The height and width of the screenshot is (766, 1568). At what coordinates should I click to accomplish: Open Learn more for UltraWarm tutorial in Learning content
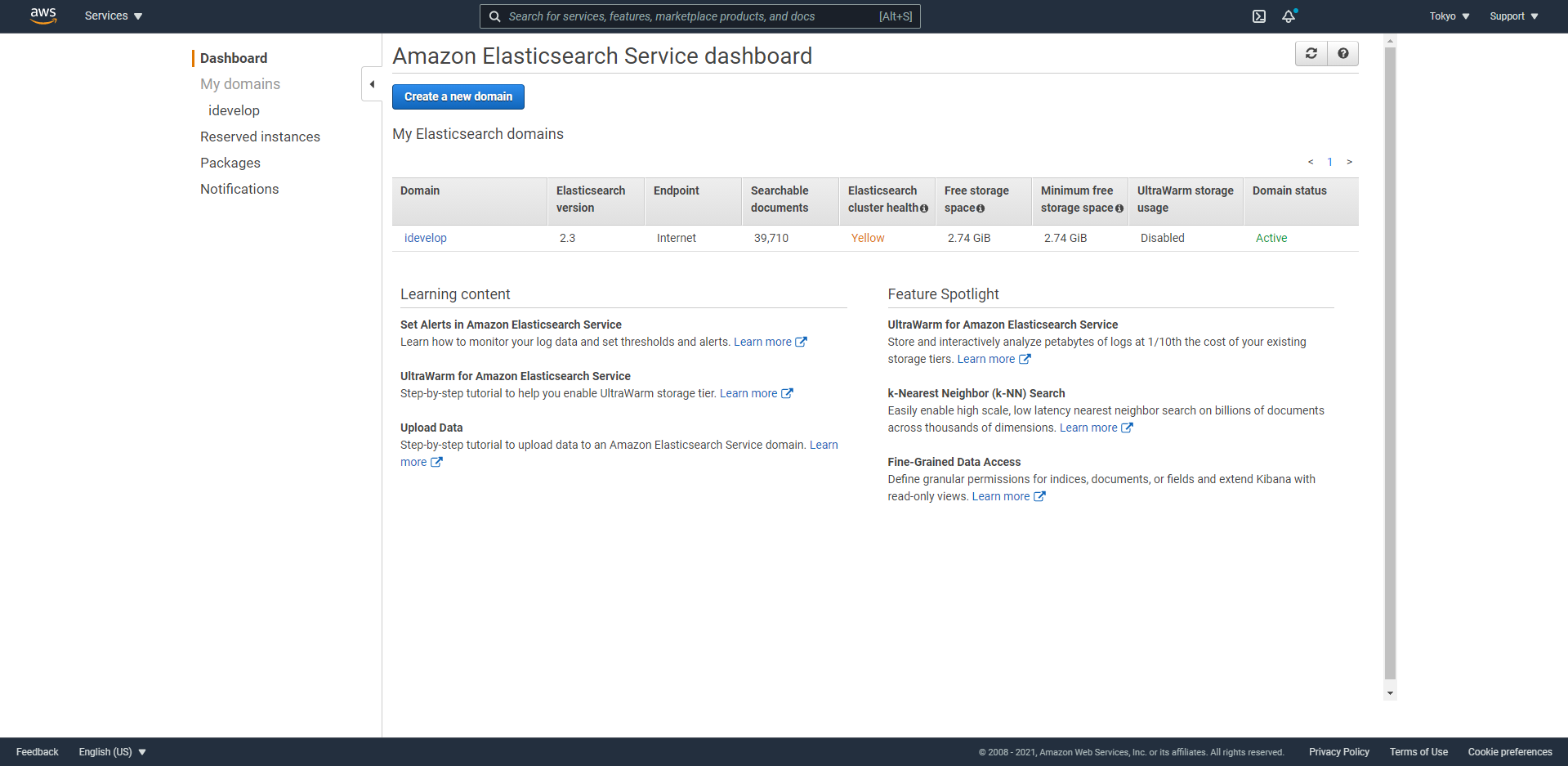756,393
